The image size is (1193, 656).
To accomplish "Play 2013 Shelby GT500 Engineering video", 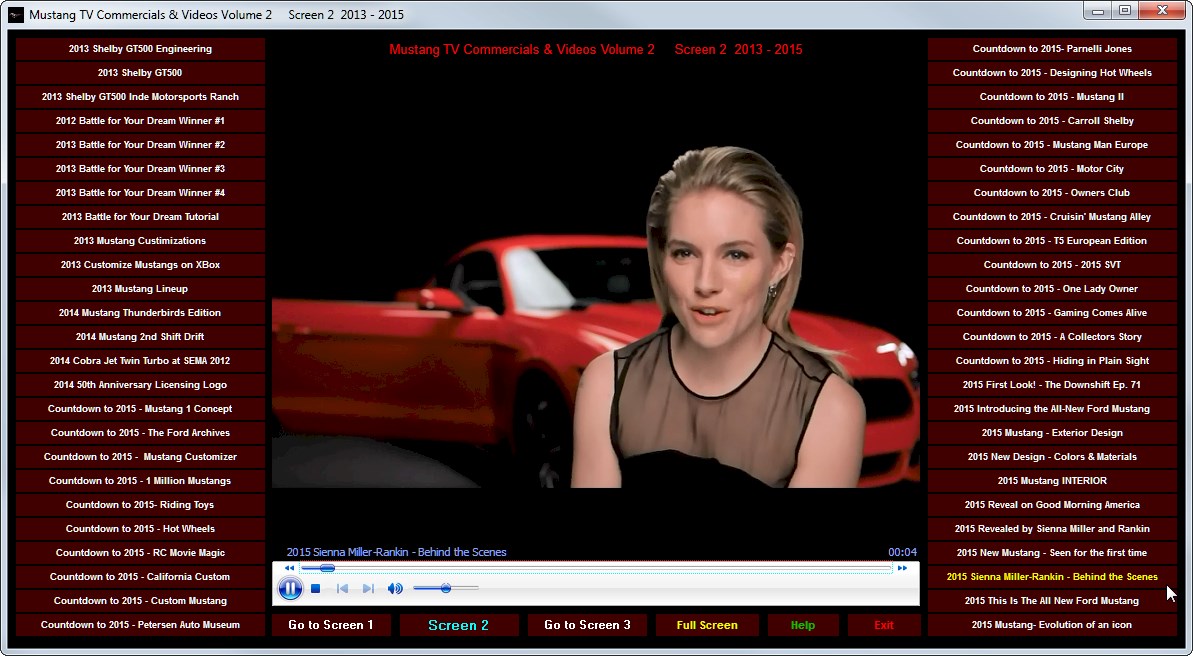I will point(140,49).
